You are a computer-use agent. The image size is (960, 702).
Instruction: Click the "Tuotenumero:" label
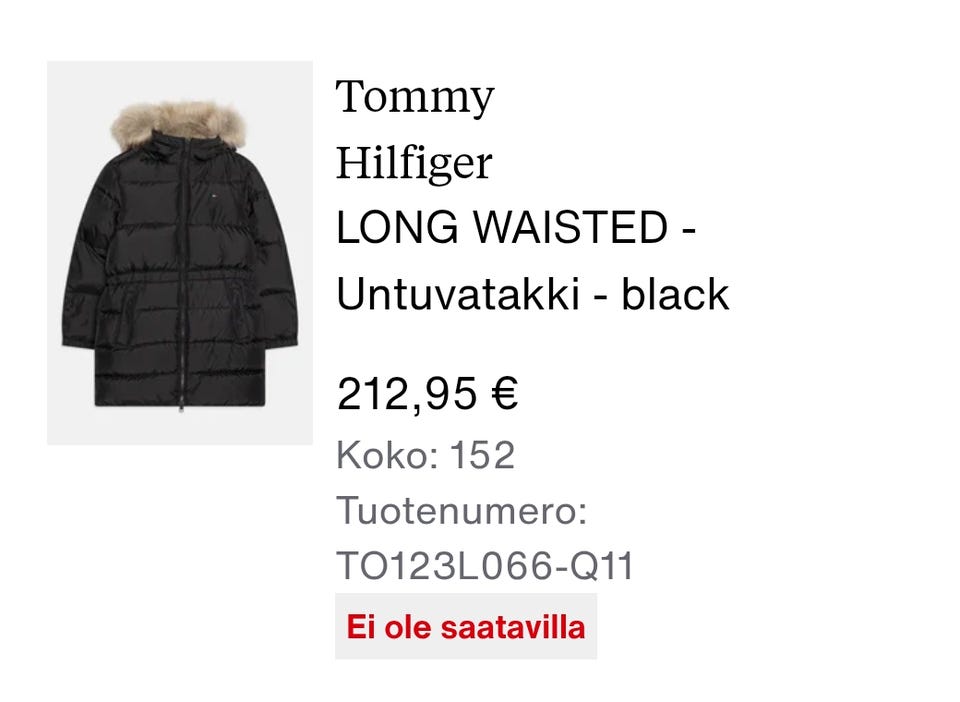pos(462,510)
